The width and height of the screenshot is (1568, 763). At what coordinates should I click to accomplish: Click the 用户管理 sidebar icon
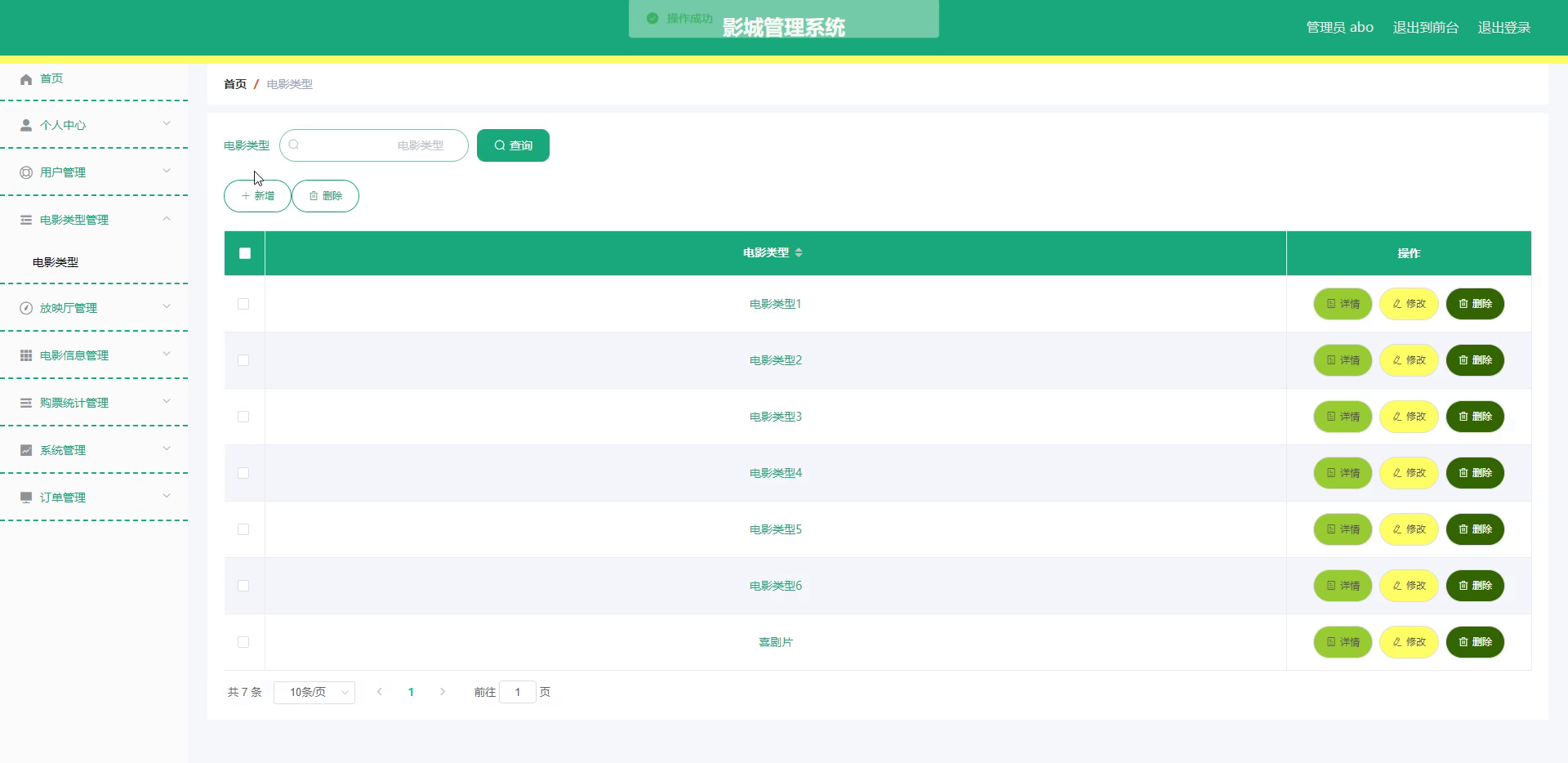(26, 172)
